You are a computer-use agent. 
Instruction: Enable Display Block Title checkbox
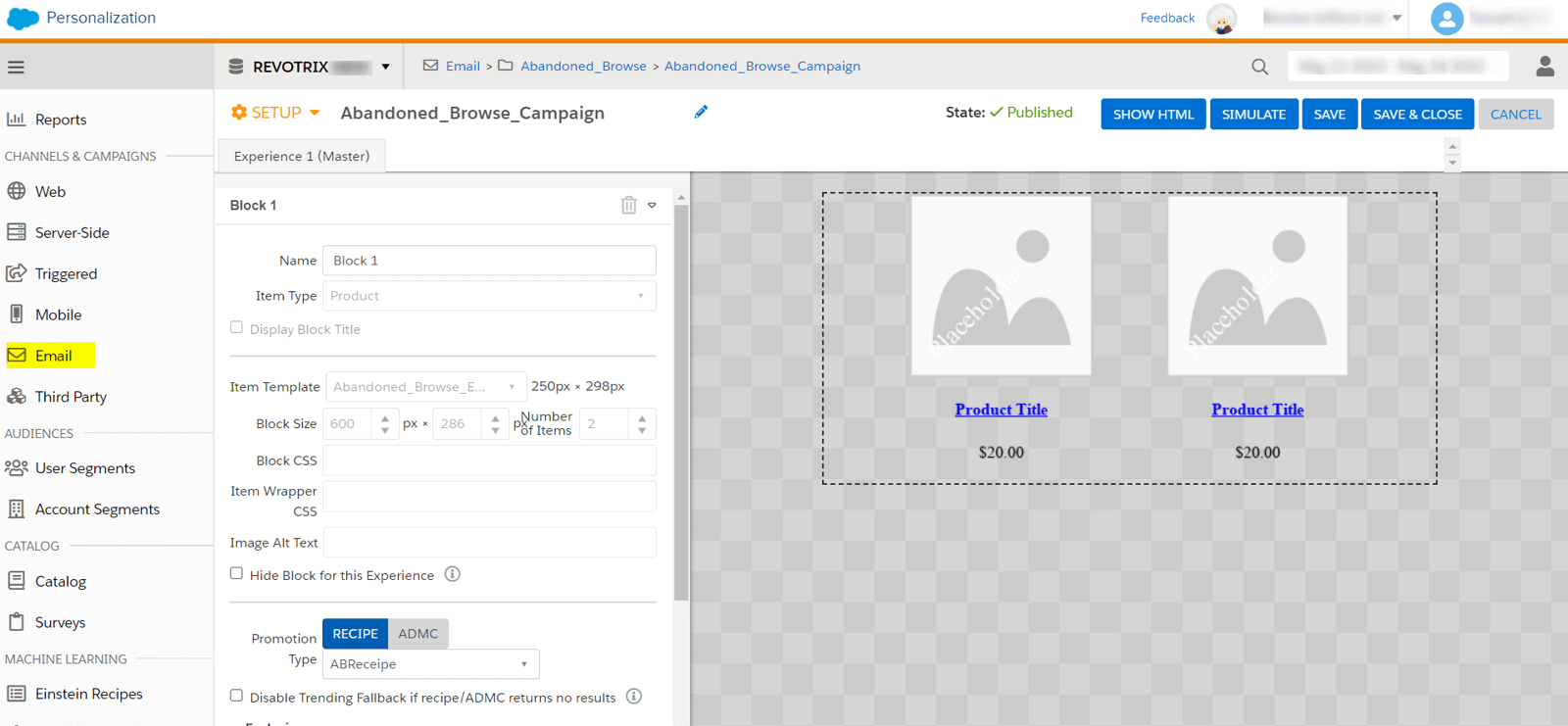pyautogui.click(x=236, y=327)
